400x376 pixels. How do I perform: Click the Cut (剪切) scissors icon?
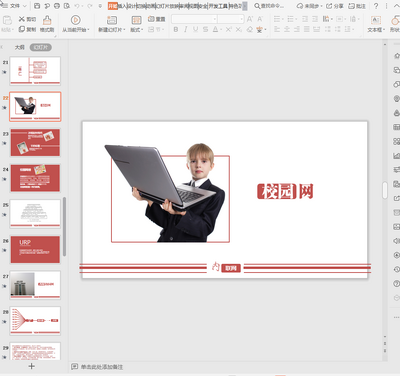pyautogui.click(x=22, y=19)
